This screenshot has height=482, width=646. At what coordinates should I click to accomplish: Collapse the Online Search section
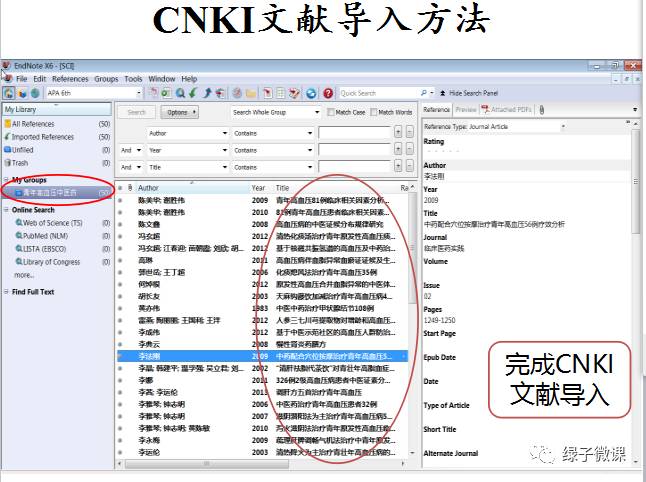tap(6, 210)
